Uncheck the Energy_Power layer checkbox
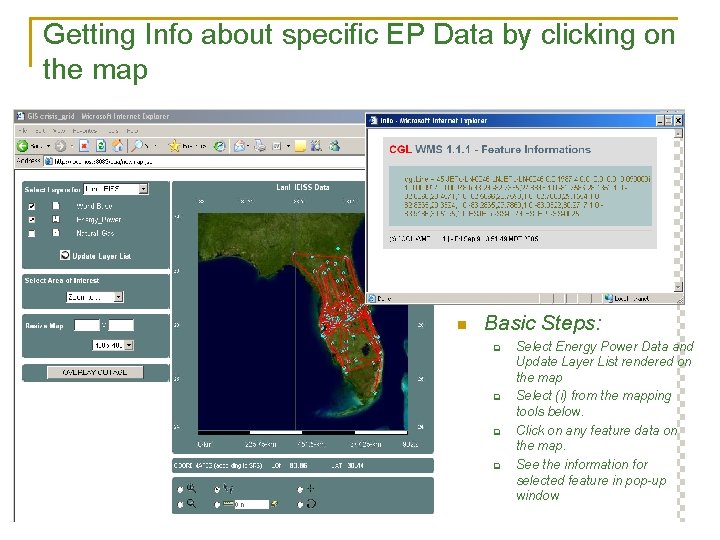Screen dimensions: 720x540 (32, 219)
